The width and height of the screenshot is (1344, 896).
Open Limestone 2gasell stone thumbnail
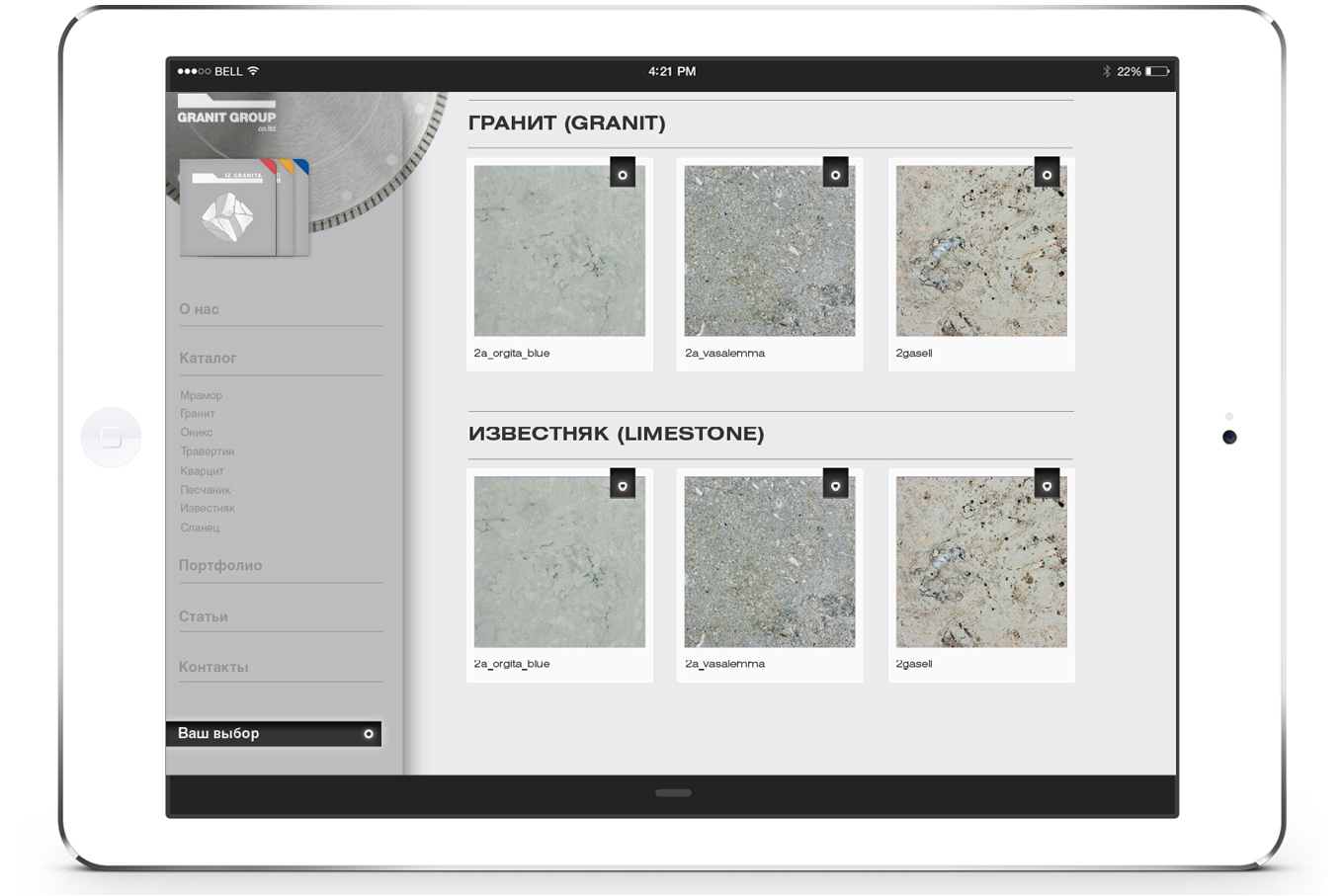pos(981,562)
